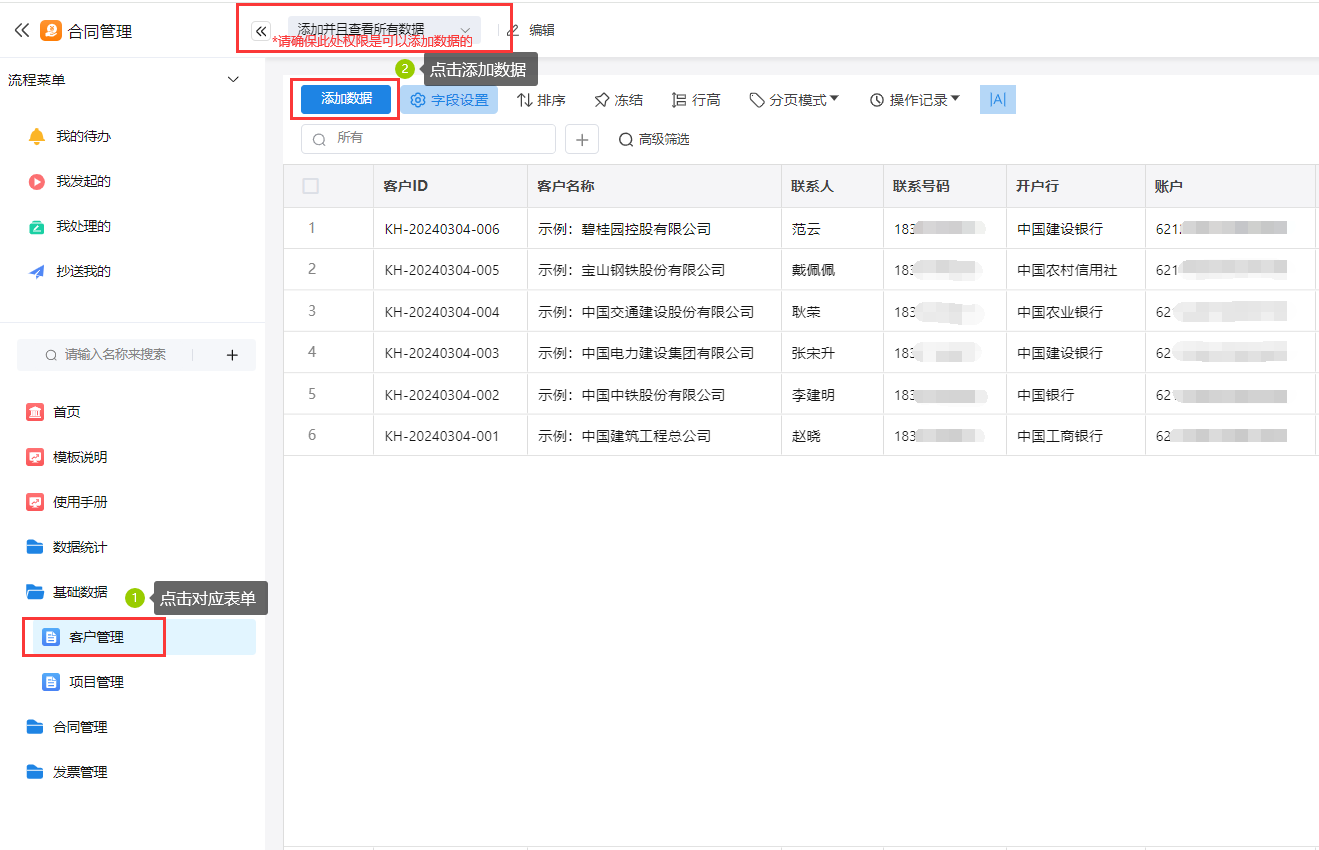Click bank cell 中国农村信用社

click(x=1076, y=270)
